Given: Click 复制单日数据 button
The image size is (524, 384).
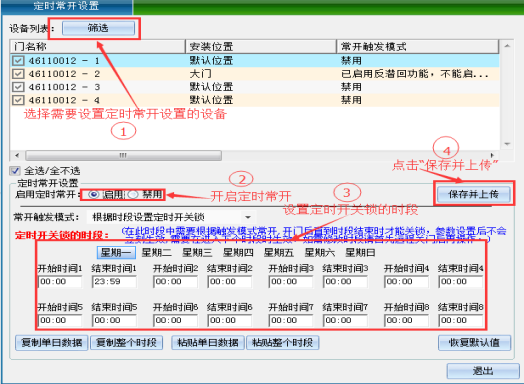Looking at the screenshot, I should (x=52, y=343).
